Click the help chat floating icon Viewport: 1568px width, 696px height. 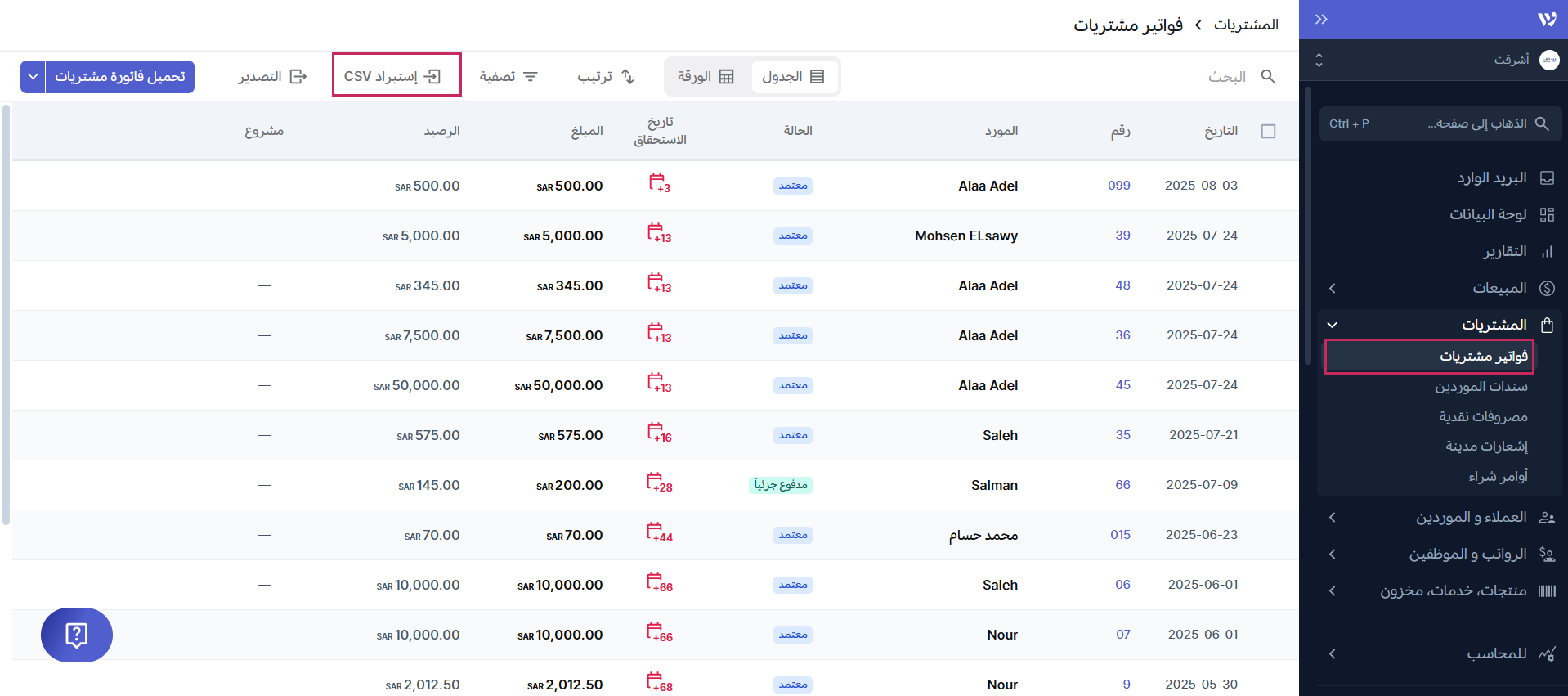(x=76, y=635)
